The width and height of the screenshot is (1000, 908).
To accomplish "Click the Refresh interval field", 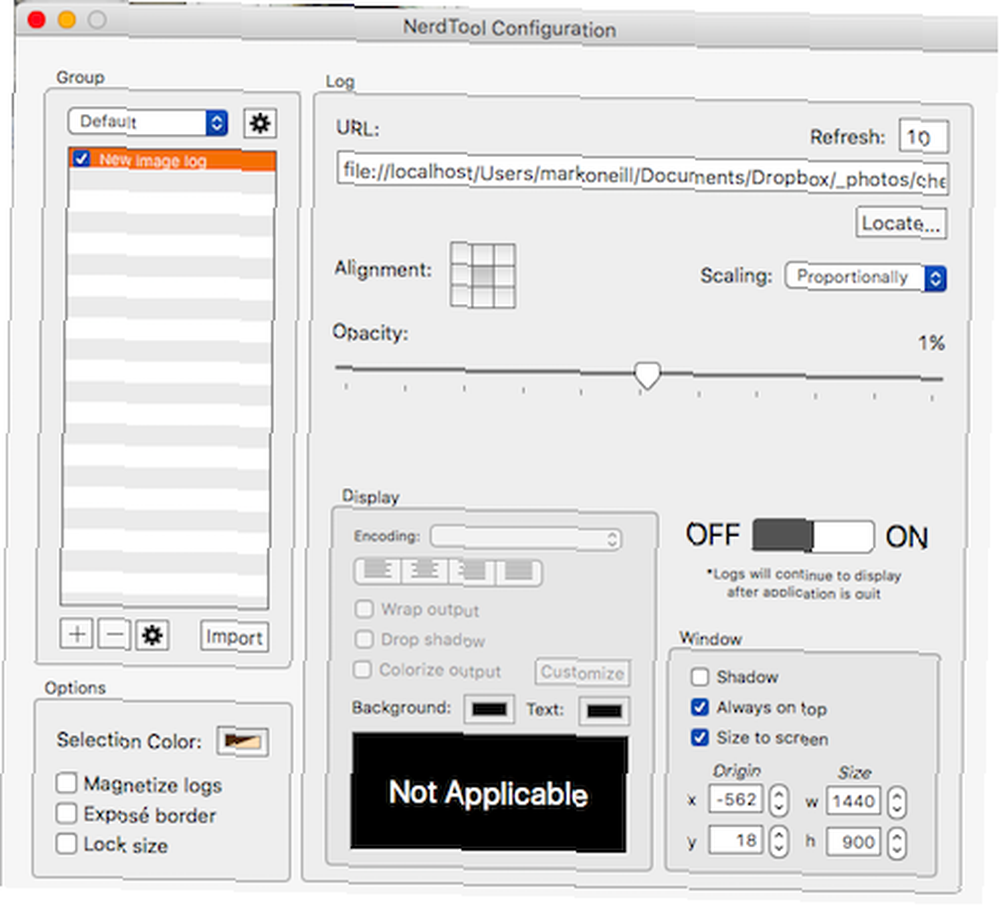I will tap(924, 136).
